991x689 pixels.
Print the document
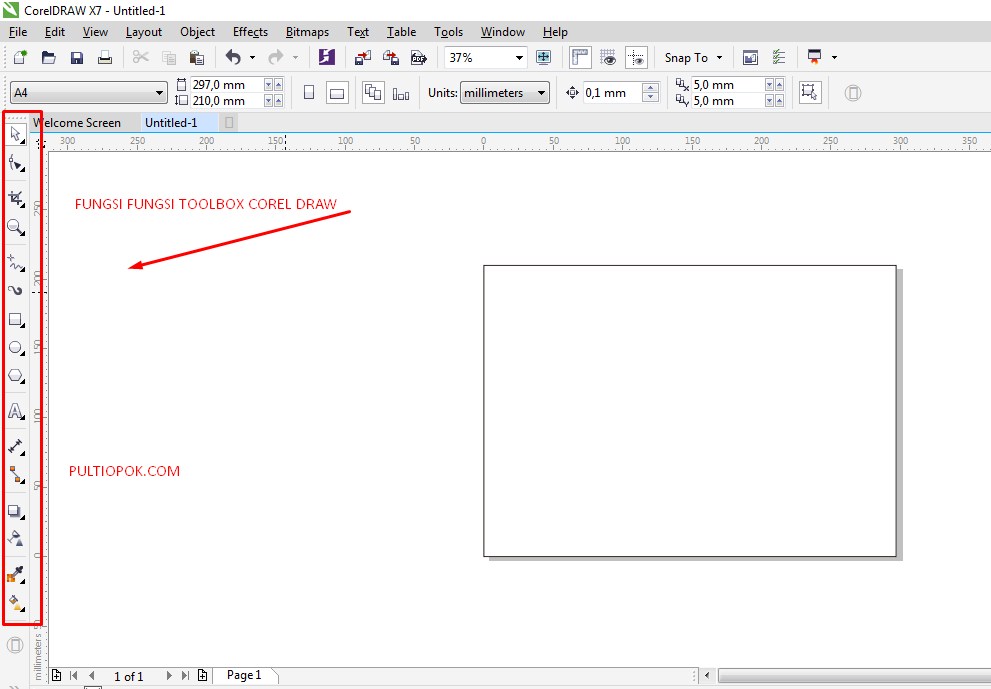tap(105, 58)
